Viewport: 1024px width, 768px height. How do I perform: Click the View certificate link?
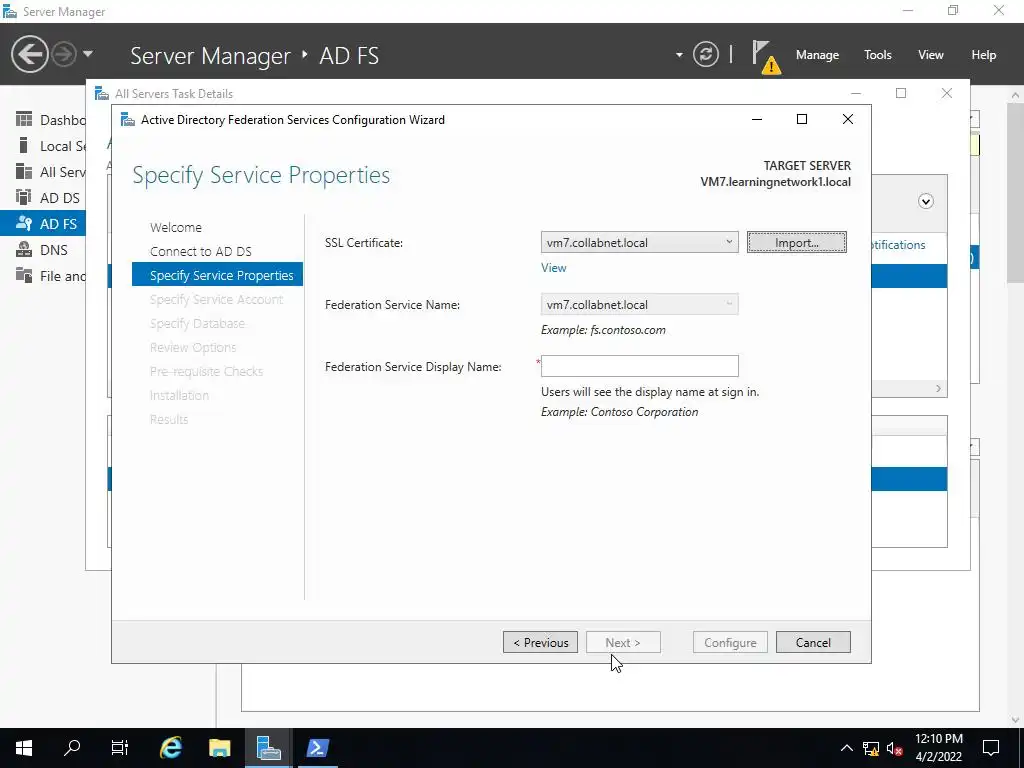point(553,268)
